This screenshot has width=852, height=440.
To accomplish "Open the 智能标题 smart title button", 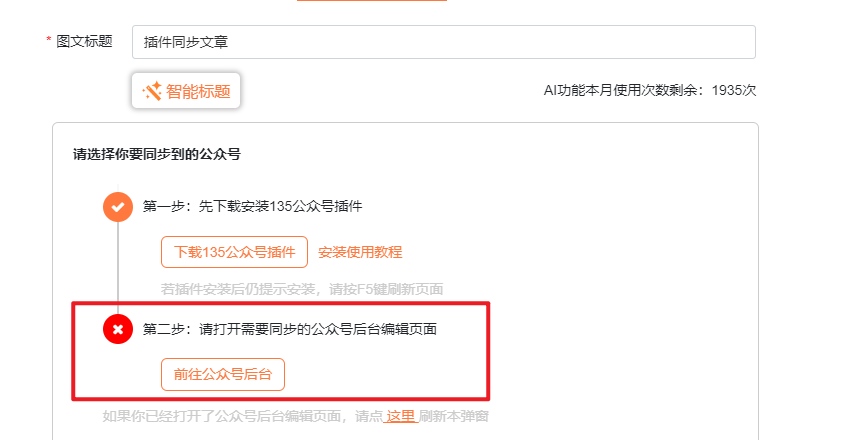I will tap(186, 91).
